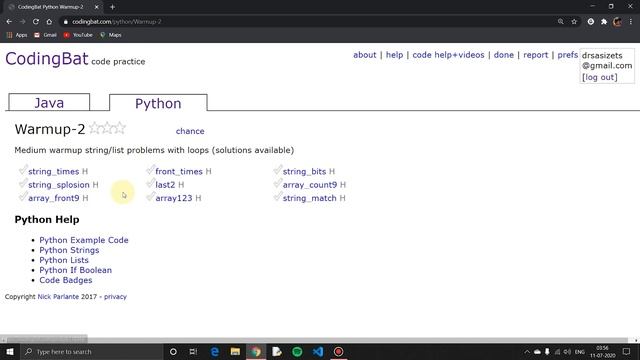Open Python Example Code link

click(84, 240)
